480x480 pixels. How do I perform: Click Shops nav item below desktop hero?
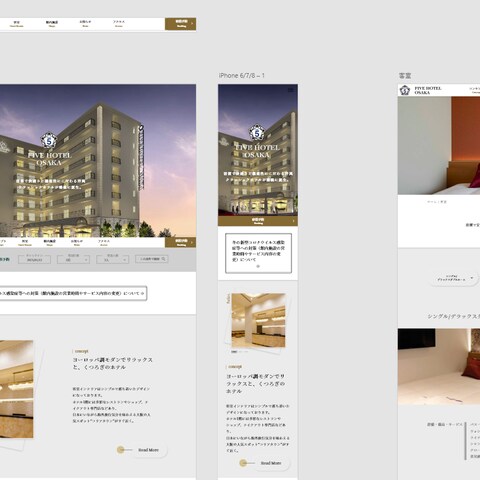pyautogui.click(x=50, y=243)
